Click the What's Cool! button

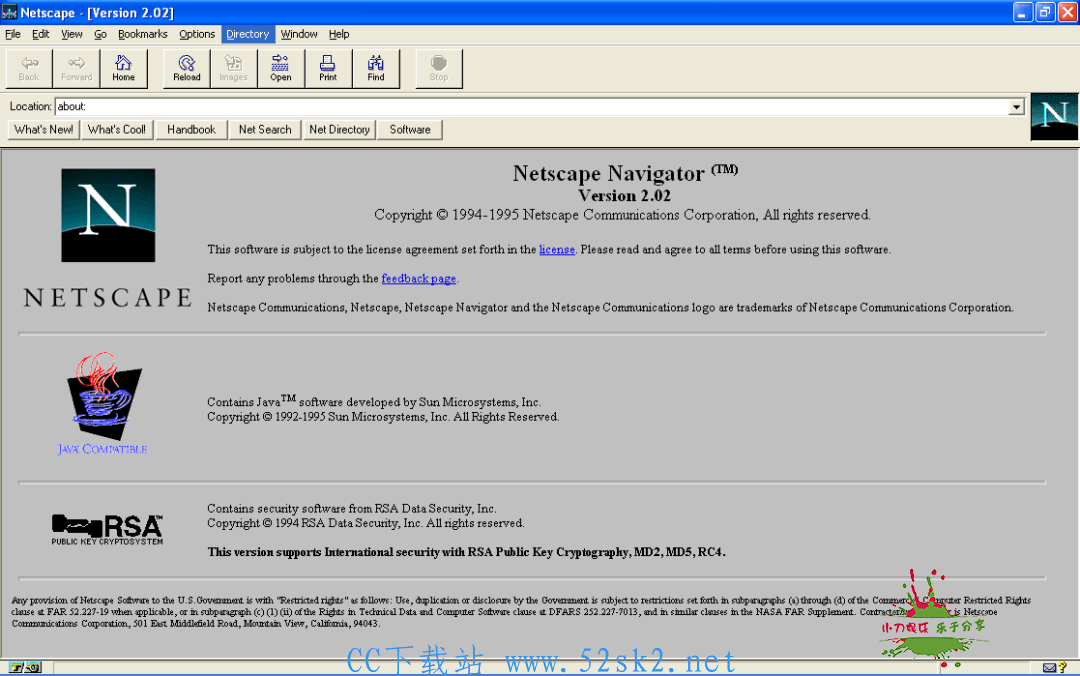(117, 130)
